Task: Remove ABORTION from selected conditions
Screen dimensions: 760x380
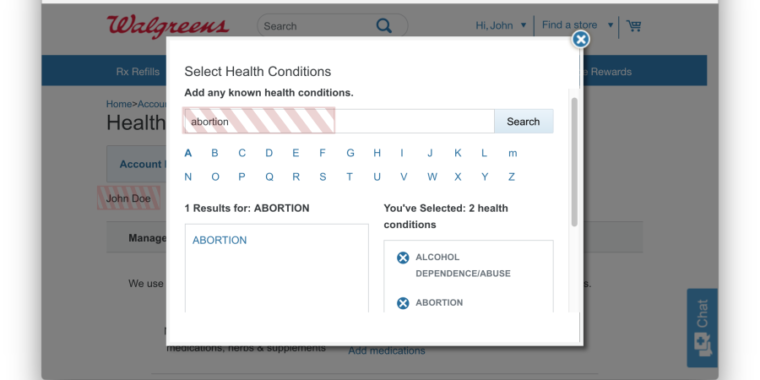Action: tap(403, 303)
